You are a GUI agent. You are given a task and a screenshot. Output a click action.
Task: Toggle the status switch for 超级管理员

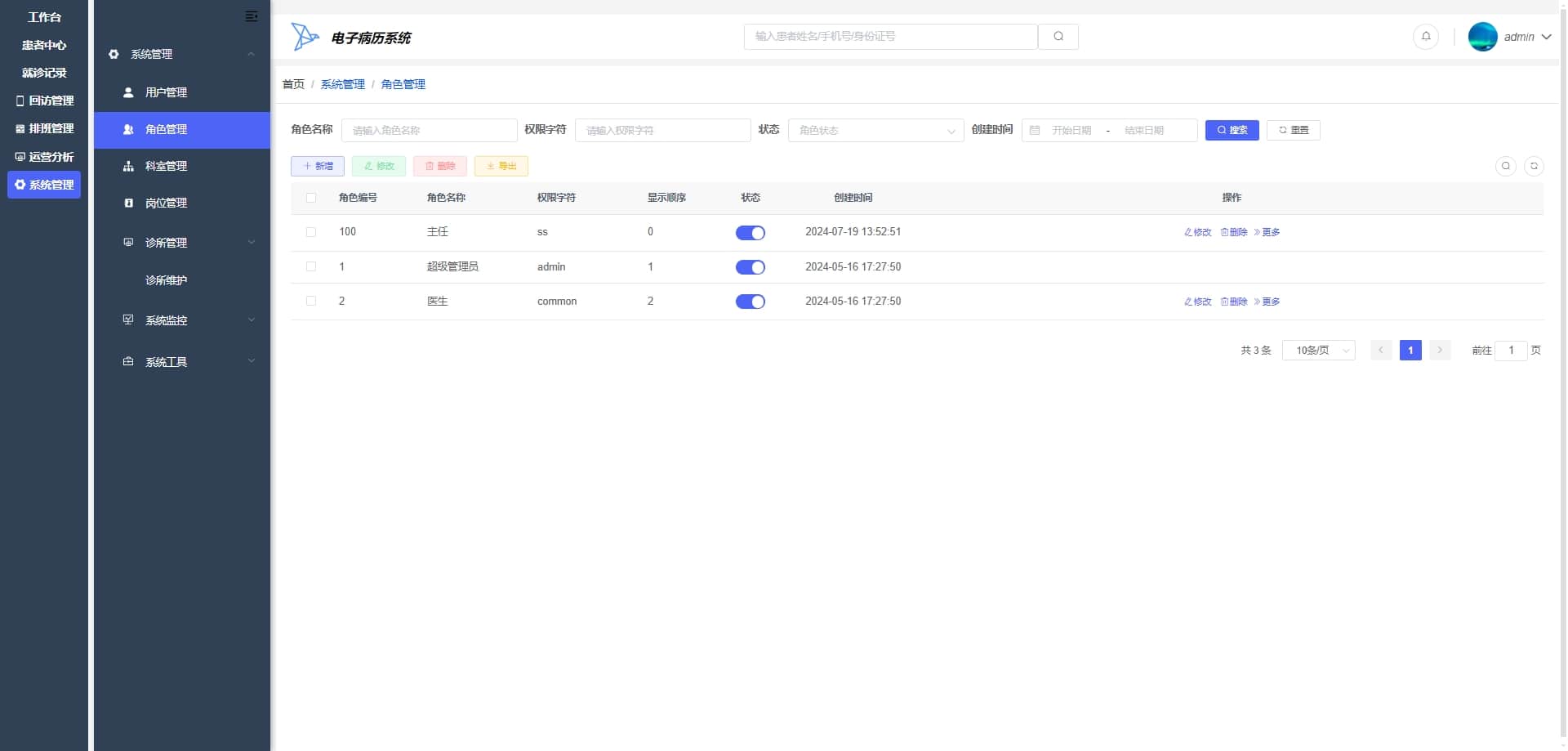pyautogui.click(x=751, y=267)
